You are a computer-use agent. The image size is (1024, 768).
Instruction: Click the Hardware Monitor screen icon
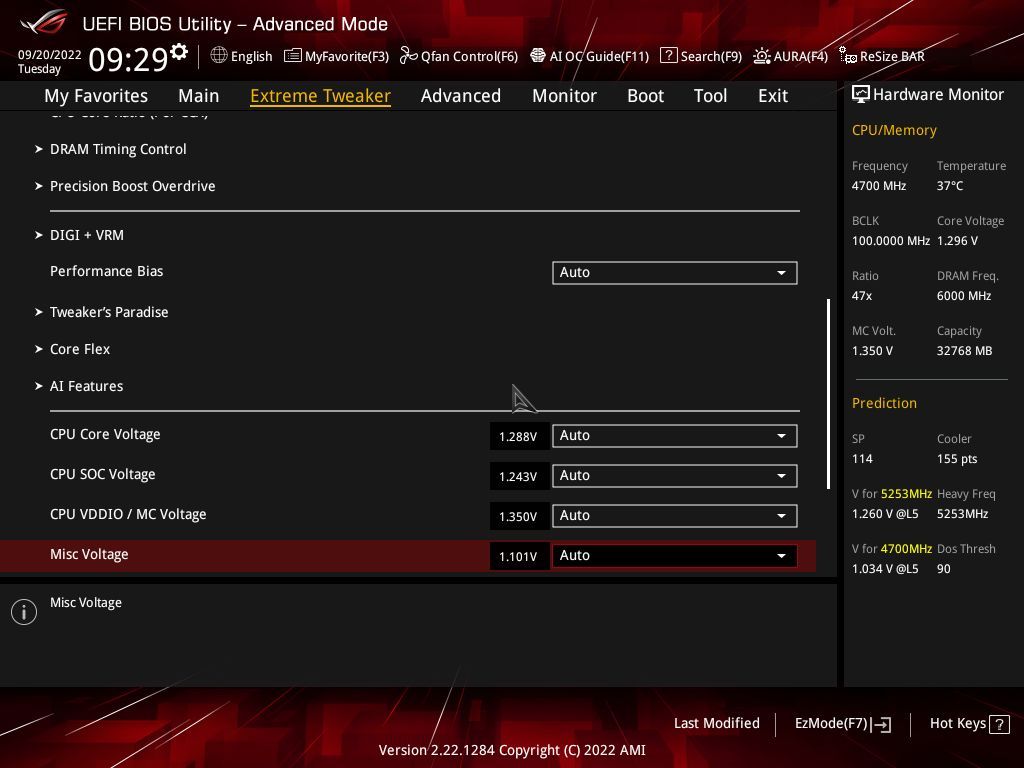(860, 95)
